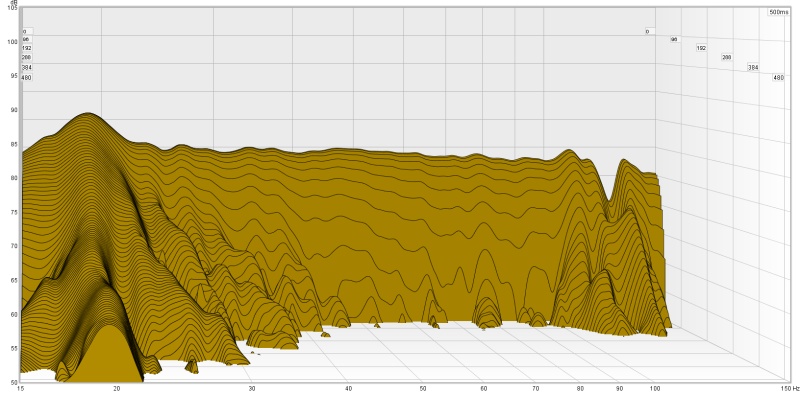Viewport: 800px width, 393px height.
Task: Click the 0 time label near right side
Action: pyautogui.click(x=647, y=32)
